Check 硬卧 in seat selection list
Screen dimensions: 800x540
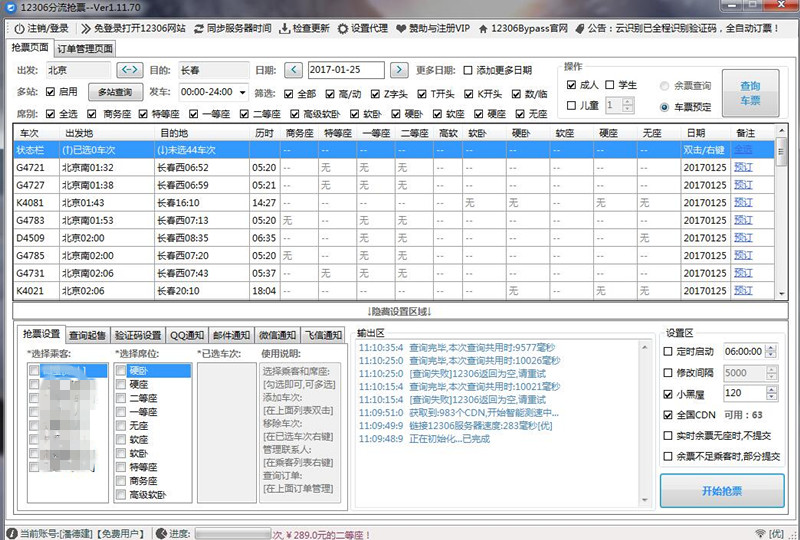pyautogui.click(x=121, y=371)
